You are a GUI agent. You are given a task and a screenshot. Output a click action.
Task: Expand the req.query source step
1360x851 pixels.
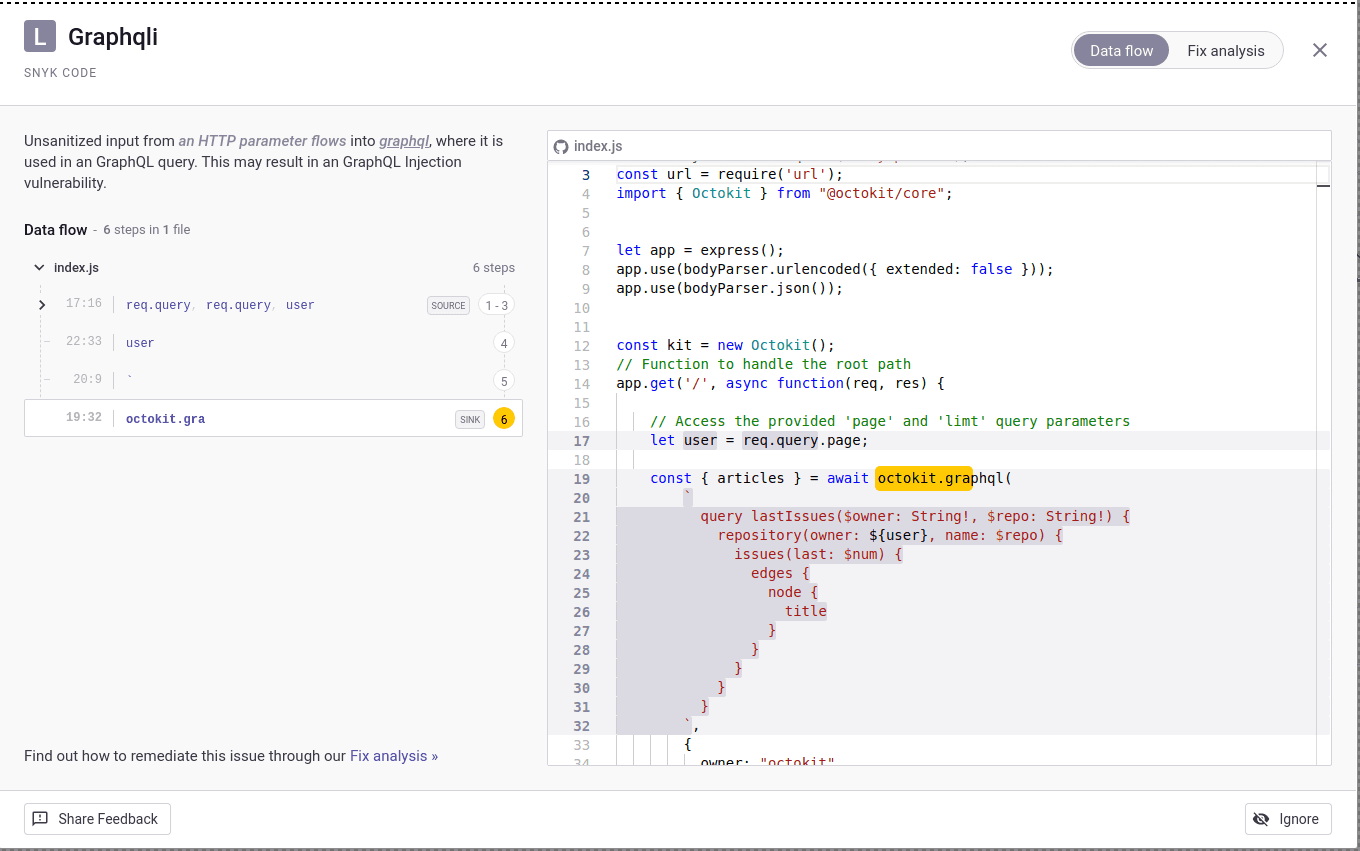[x=41, y=305]
